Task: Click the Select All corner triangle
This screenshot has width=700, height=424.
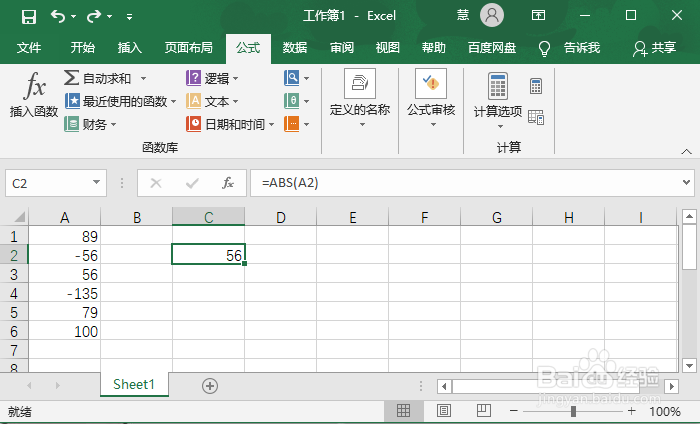Action: tap(19, 217)
